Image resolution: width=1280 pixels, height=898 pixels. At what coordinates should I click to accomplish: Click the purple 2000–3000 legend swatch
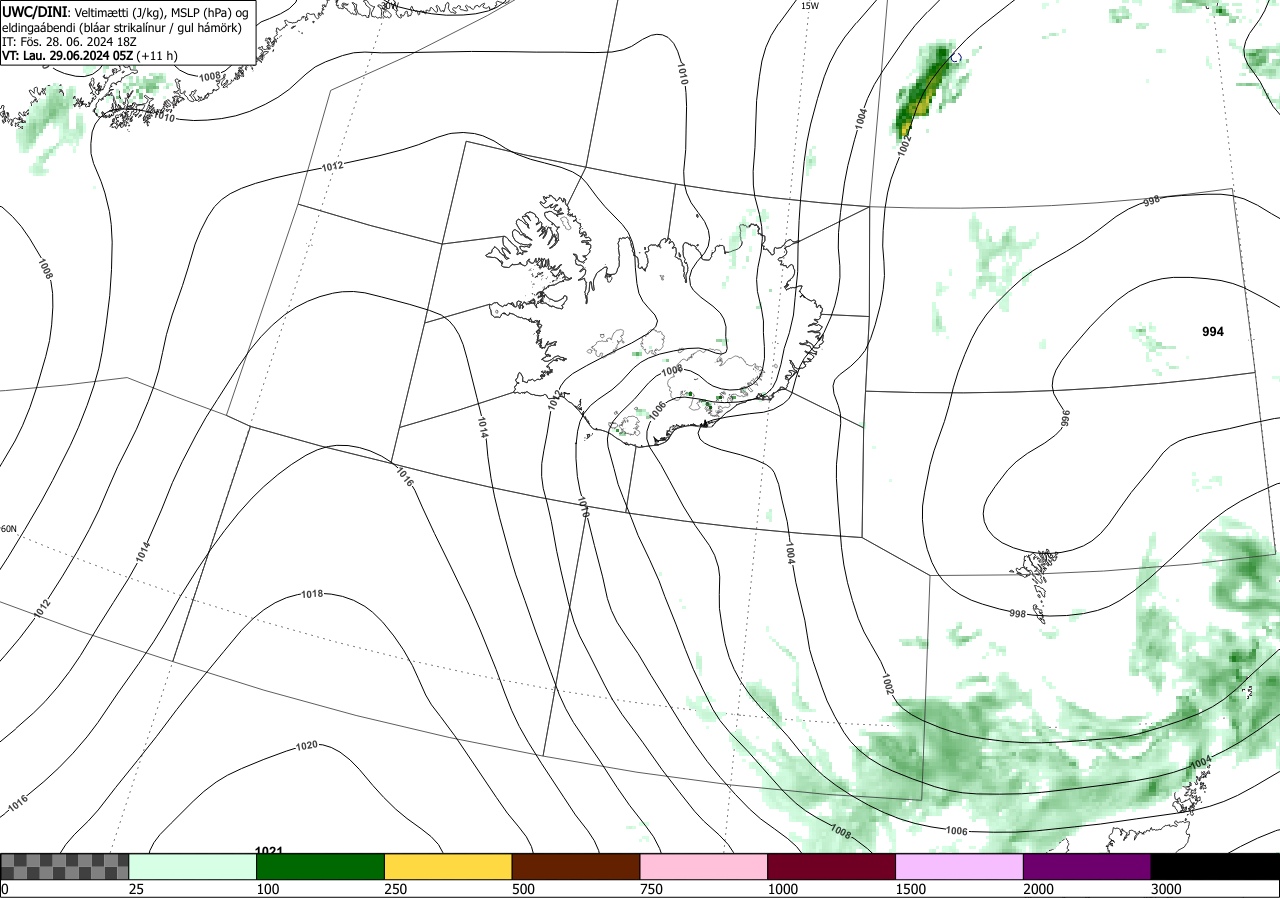[x=1087, y=866]
